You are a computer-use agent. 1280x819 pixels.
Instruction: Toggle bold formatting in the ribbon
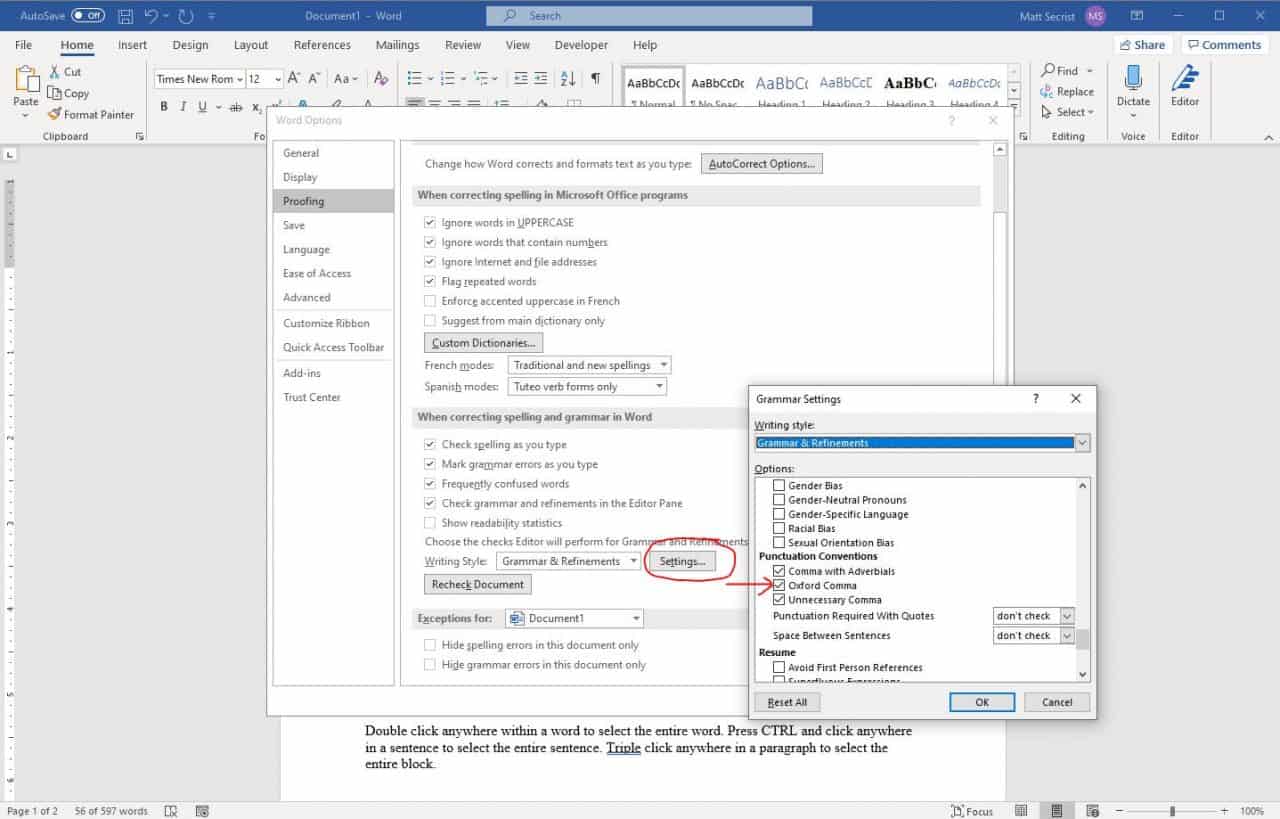pyautogui.click(x=163, y=105)
